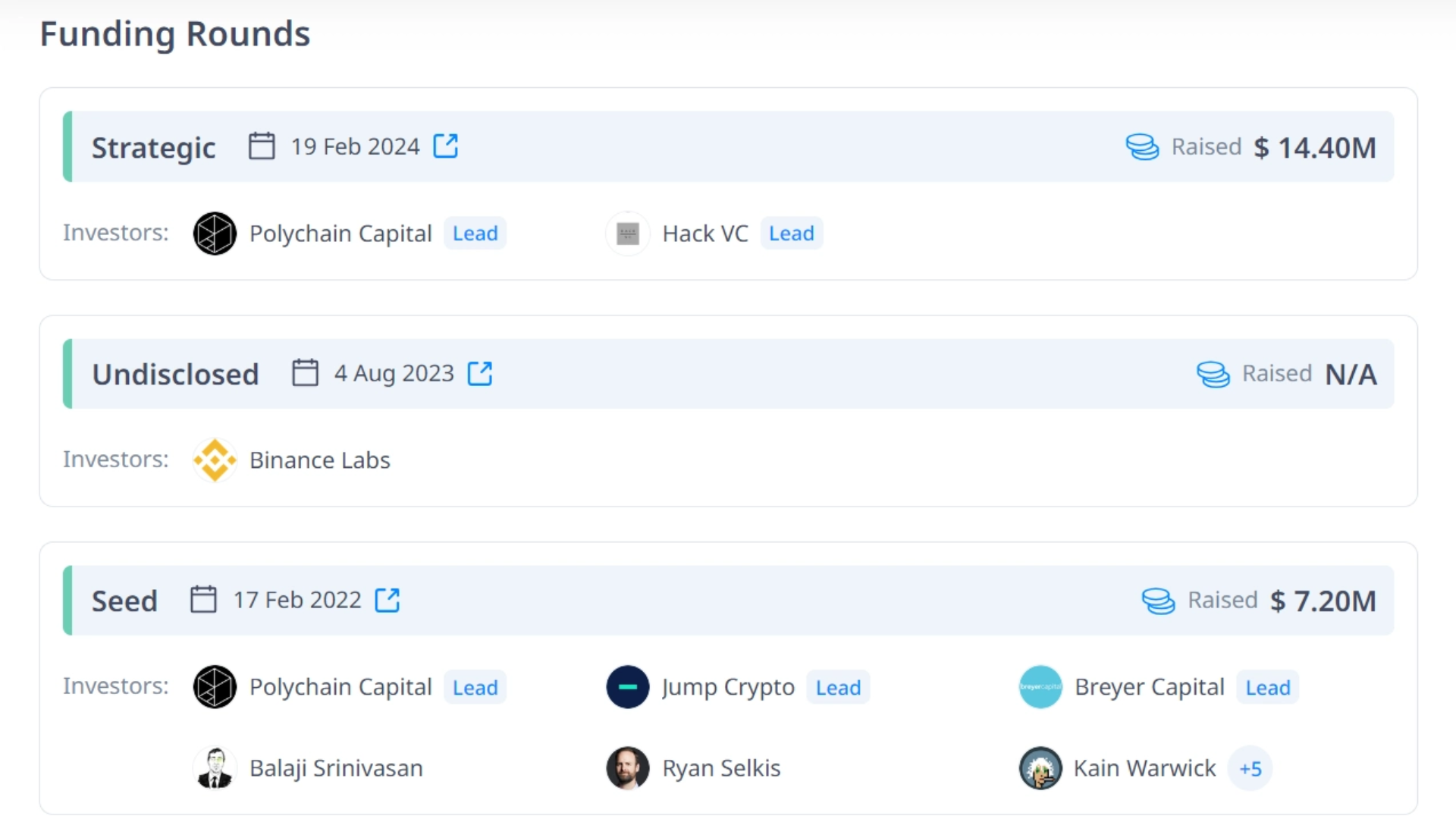Click Hack VC logo
The image size is (1456, 819).
click(628, 234)
